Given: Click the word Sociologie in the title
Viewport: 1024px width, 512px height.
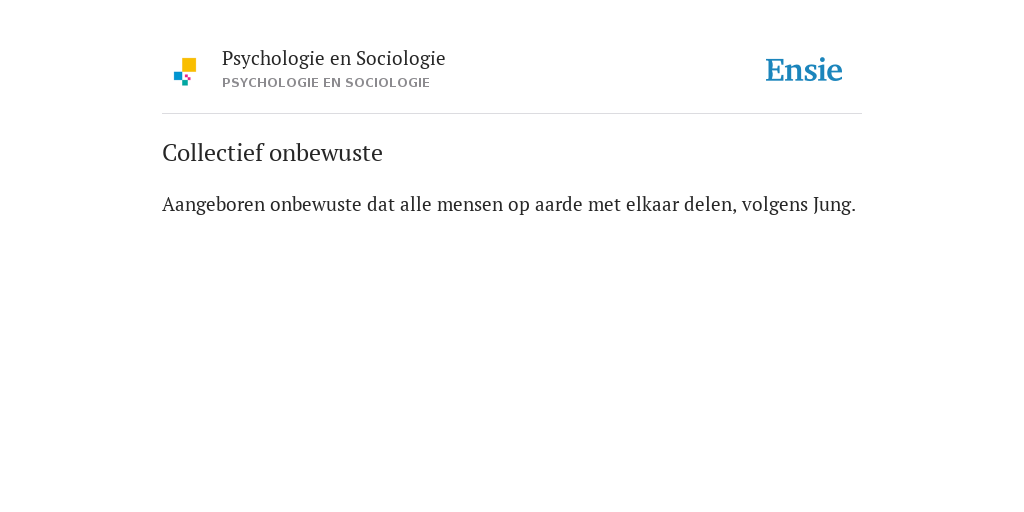Looking at the screenshot, I should coord(400,58).
